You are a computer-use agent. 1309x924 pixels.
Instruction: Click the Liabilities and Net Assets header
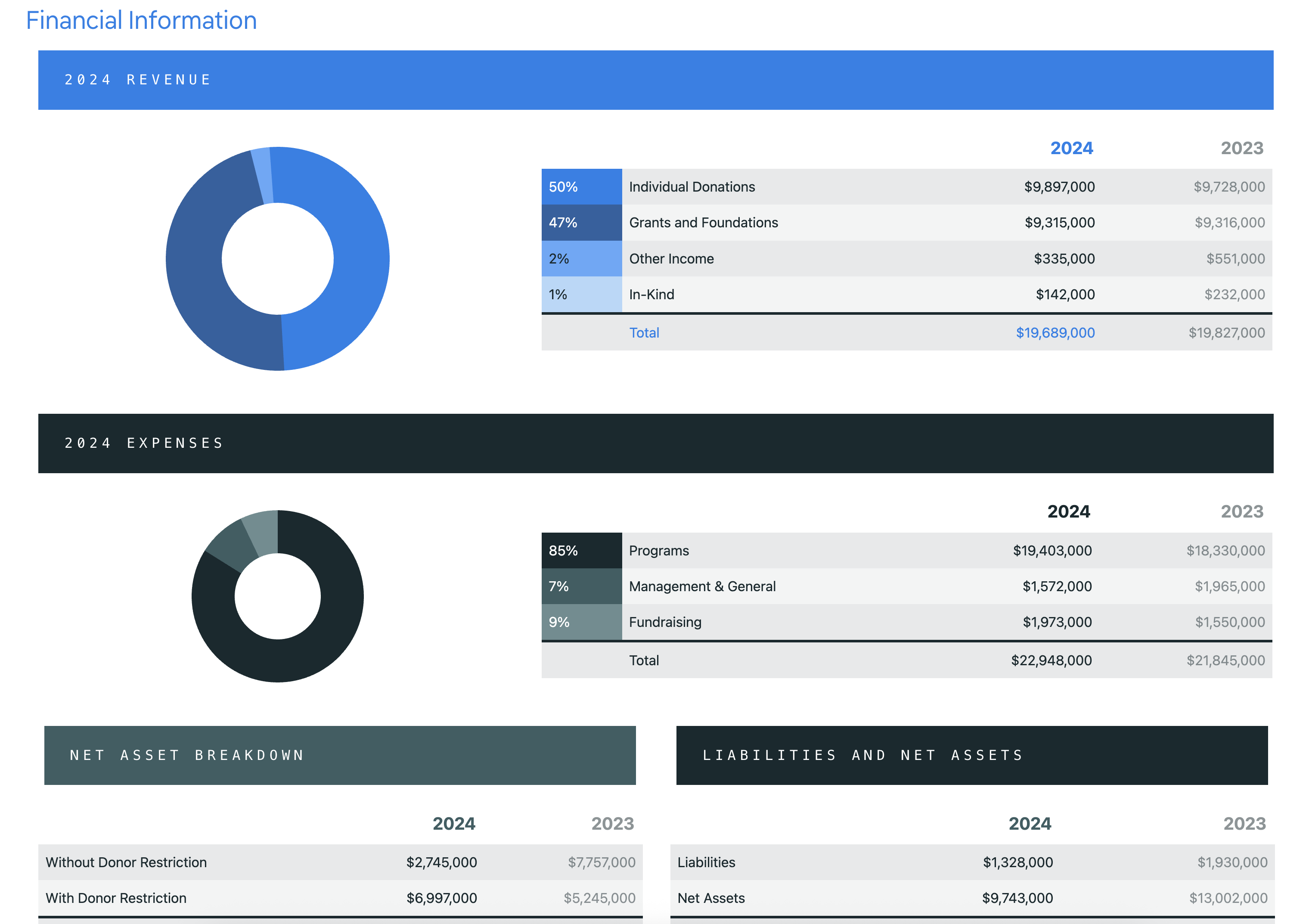(x=971, y=755)
